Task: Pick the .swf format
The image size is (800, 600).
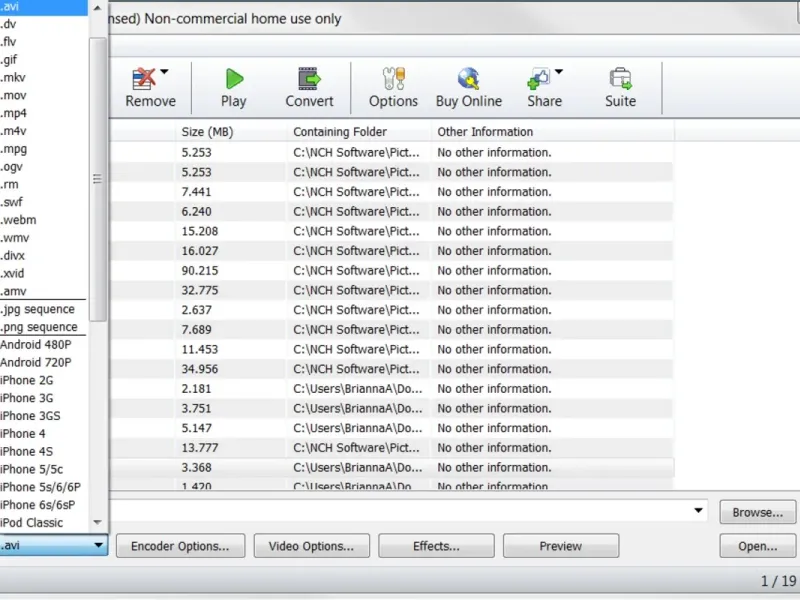Action: (44, 202)
